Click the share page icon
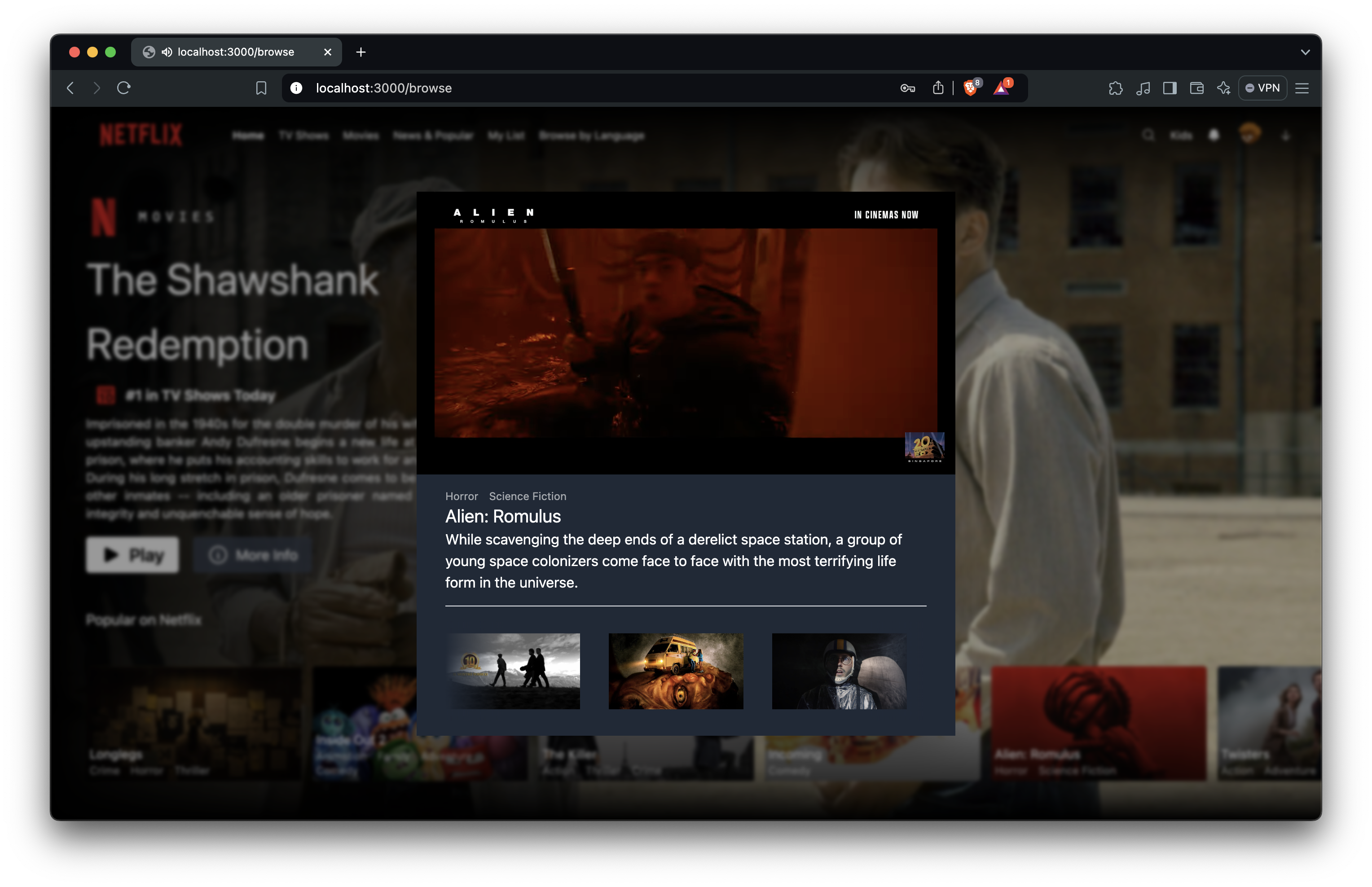Viewport: 1372px width, 887px height. (938, 88)
